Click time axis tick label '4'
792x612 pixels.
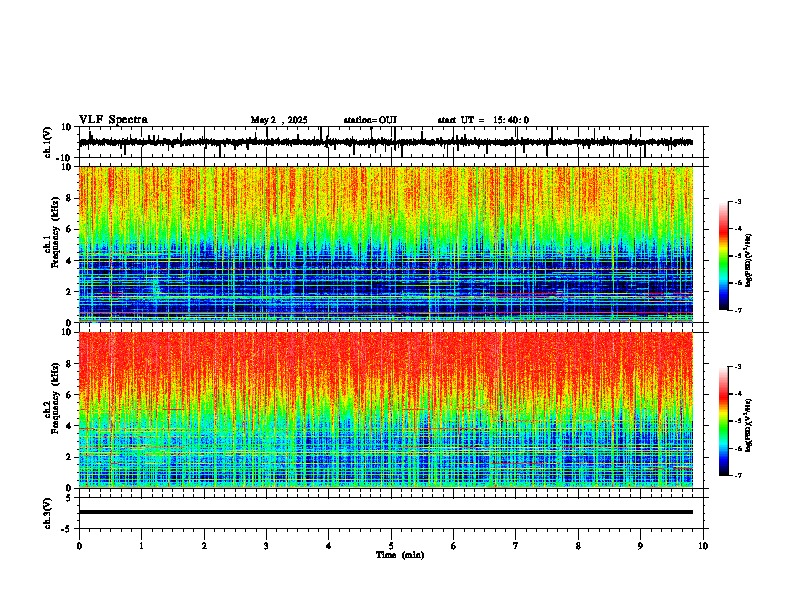click(x=329, y=546)
